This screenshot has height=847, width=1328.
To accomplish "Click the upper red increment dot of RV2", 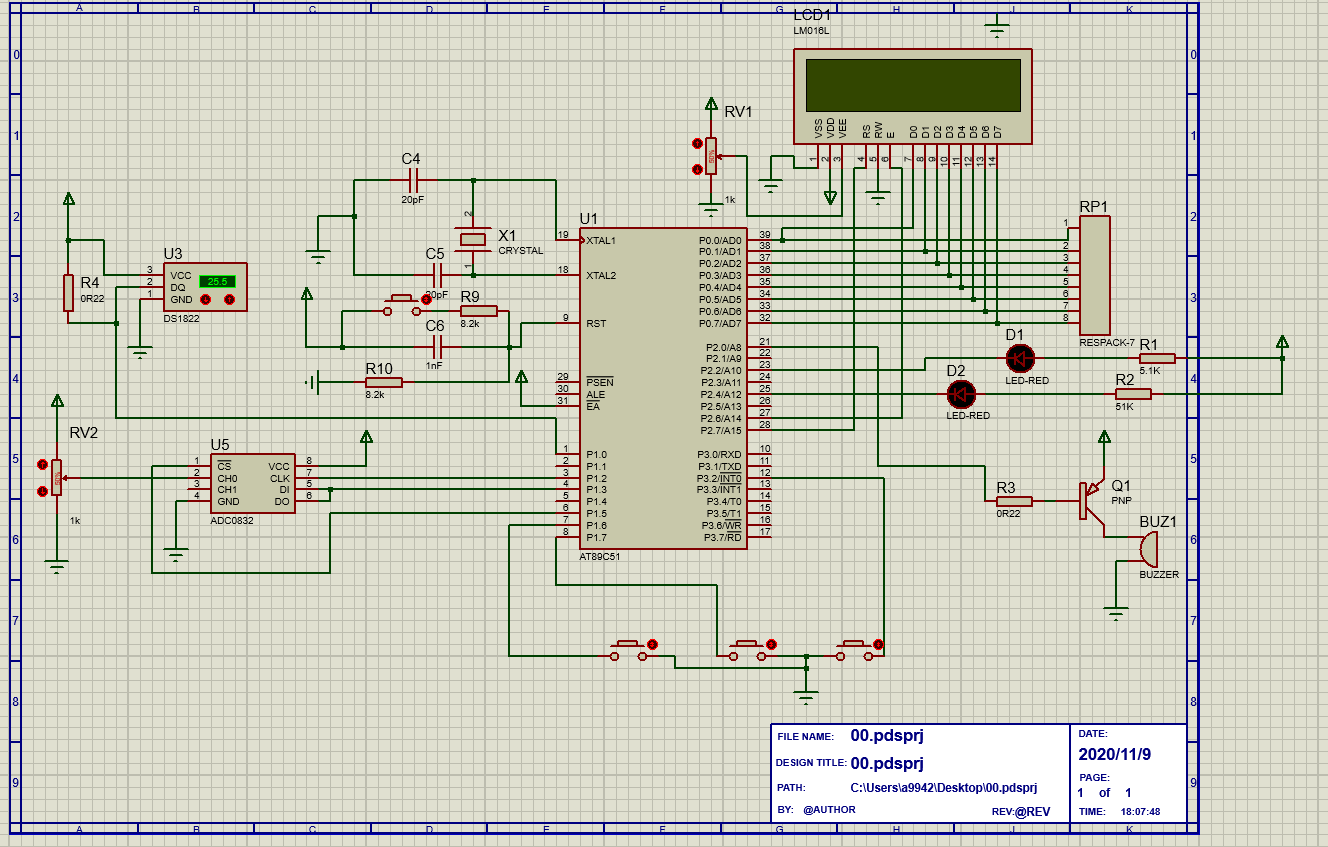I will coord(42,465).
